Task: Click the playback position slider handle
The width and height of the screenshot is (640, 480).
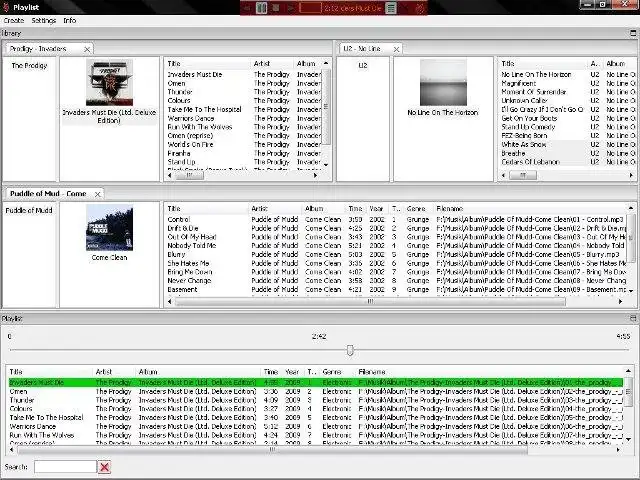Action: pyautogui.click(x=350, y=350)
